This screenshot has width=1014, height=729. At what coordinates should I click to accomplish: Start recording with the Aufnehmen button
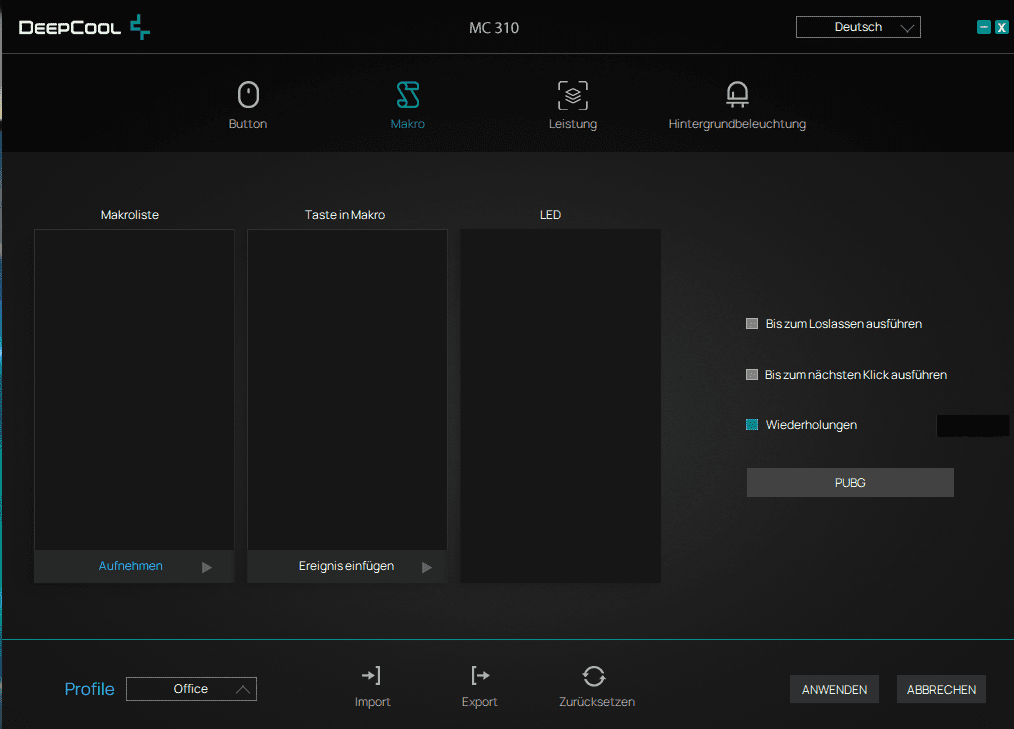pyautogui.click(x=131, y=566)
